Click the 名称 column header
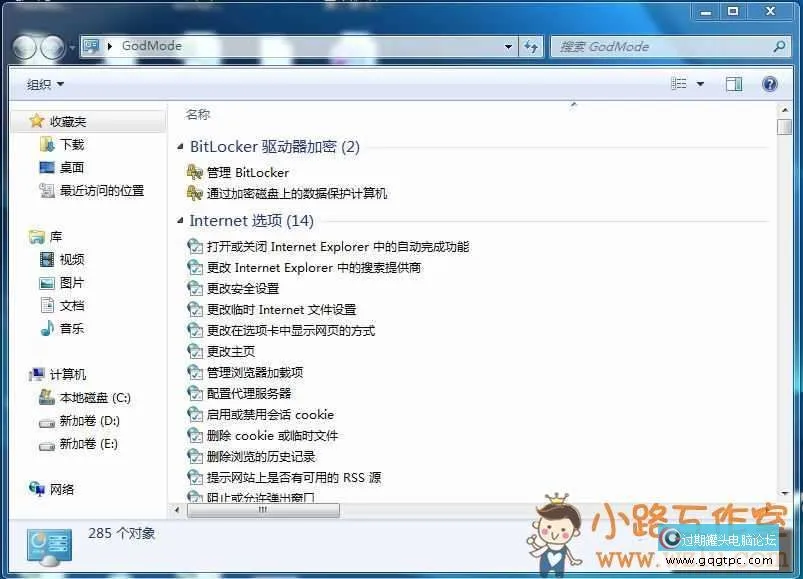The width and height of the screenshot is (803, 579). [198, 114]
